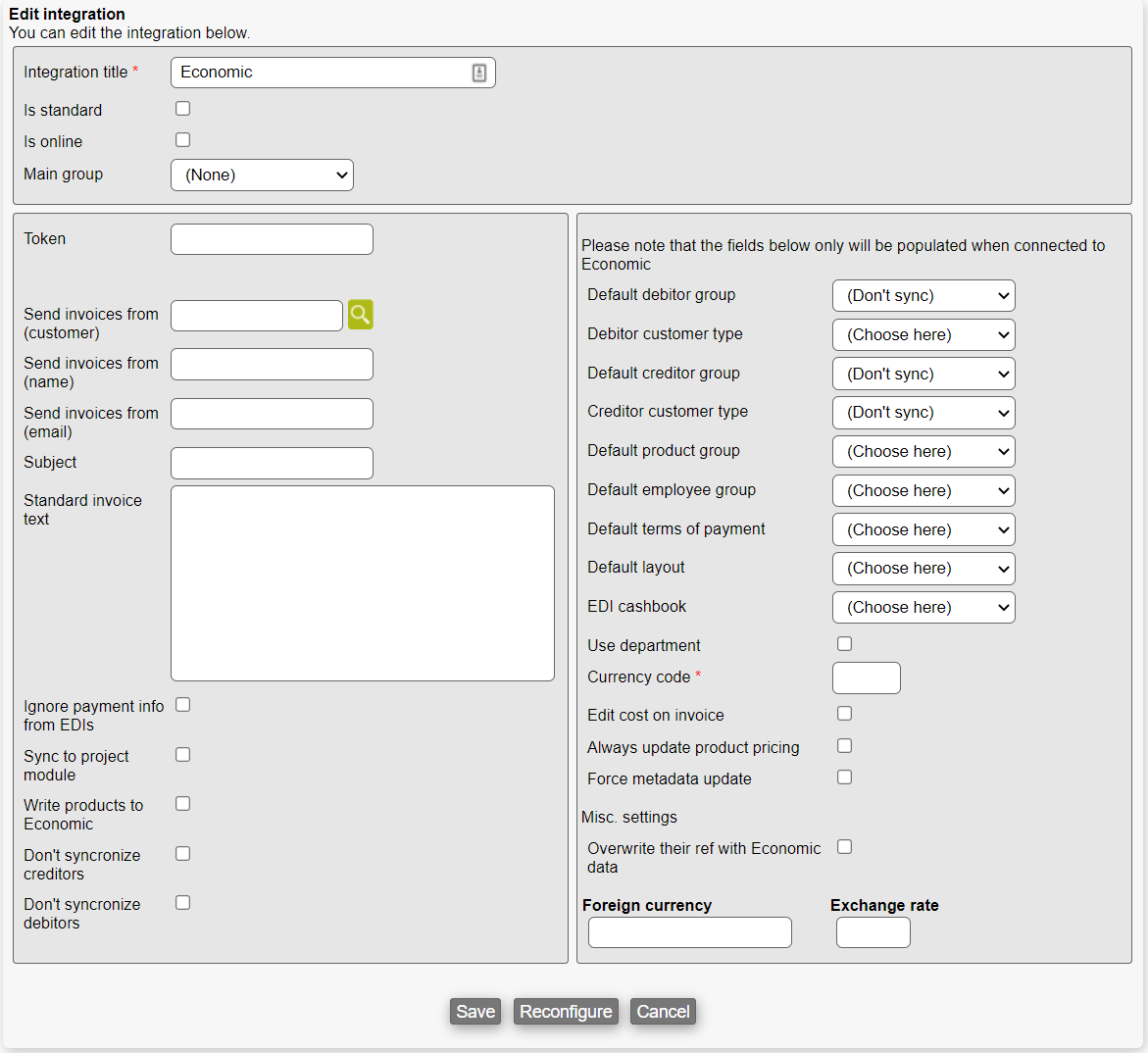Open the Default terms of payment dropdown

923,529
